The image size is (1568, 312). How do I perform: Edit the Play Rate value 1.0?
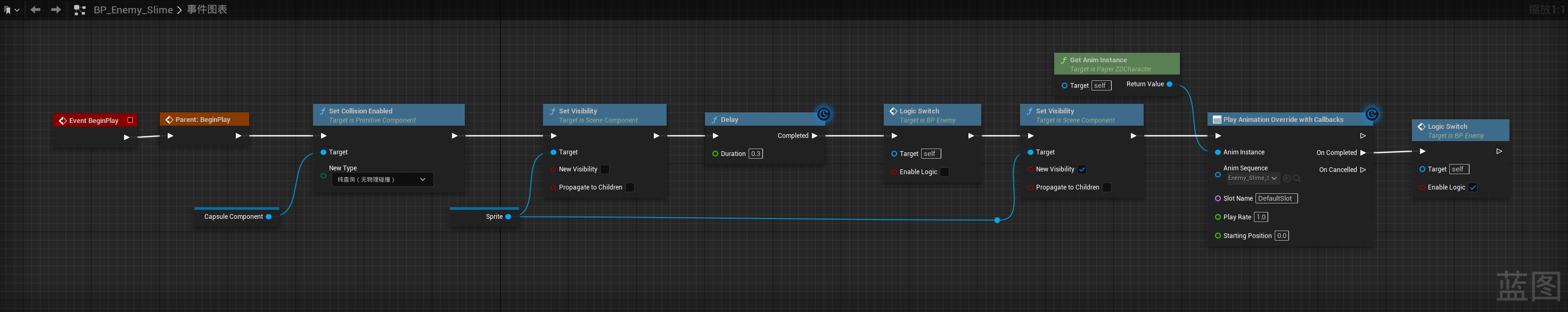pos(1261,217)
